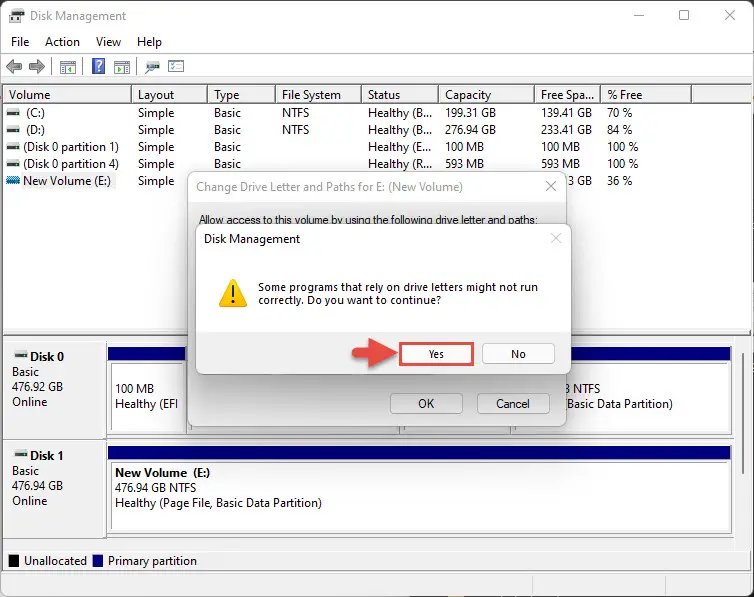Click the blue Primary partition legend swatch
This screenshot has width=754, height=597.
(98, 561)
